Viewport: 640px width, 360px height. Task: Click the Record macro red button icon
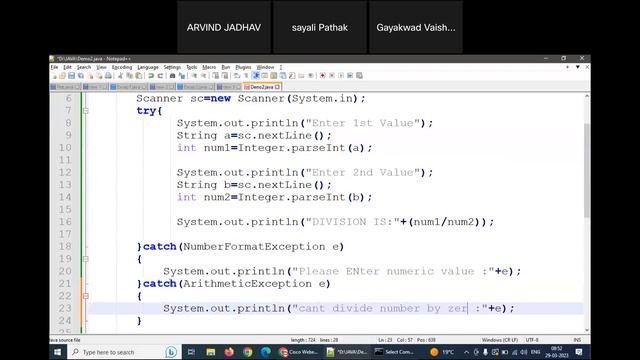pos(322,76)
